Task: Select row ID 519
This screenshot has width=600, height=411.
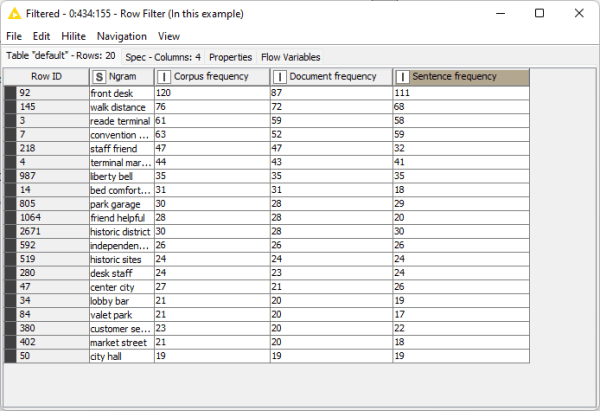Action: 52,259
